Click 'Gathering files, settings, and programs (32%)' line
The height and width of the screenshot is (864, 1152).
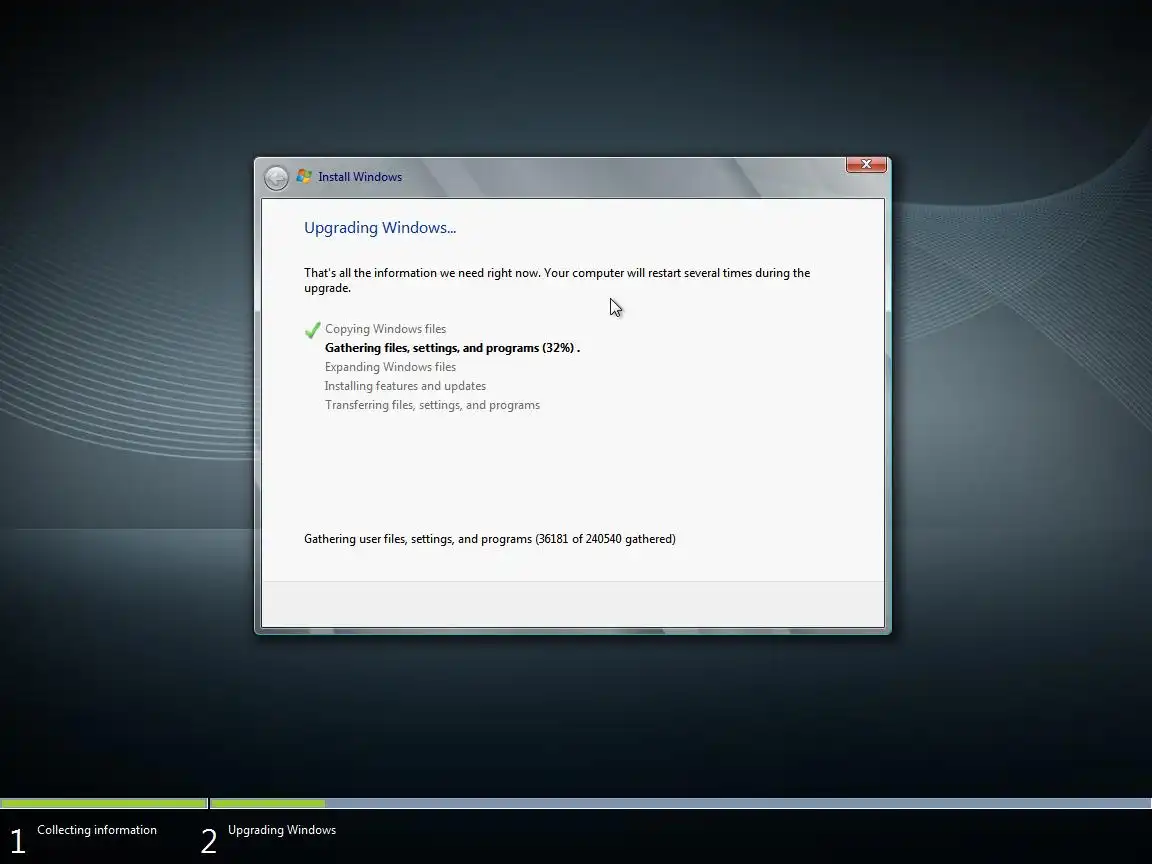pyautogui.click(x=453, y=348)
